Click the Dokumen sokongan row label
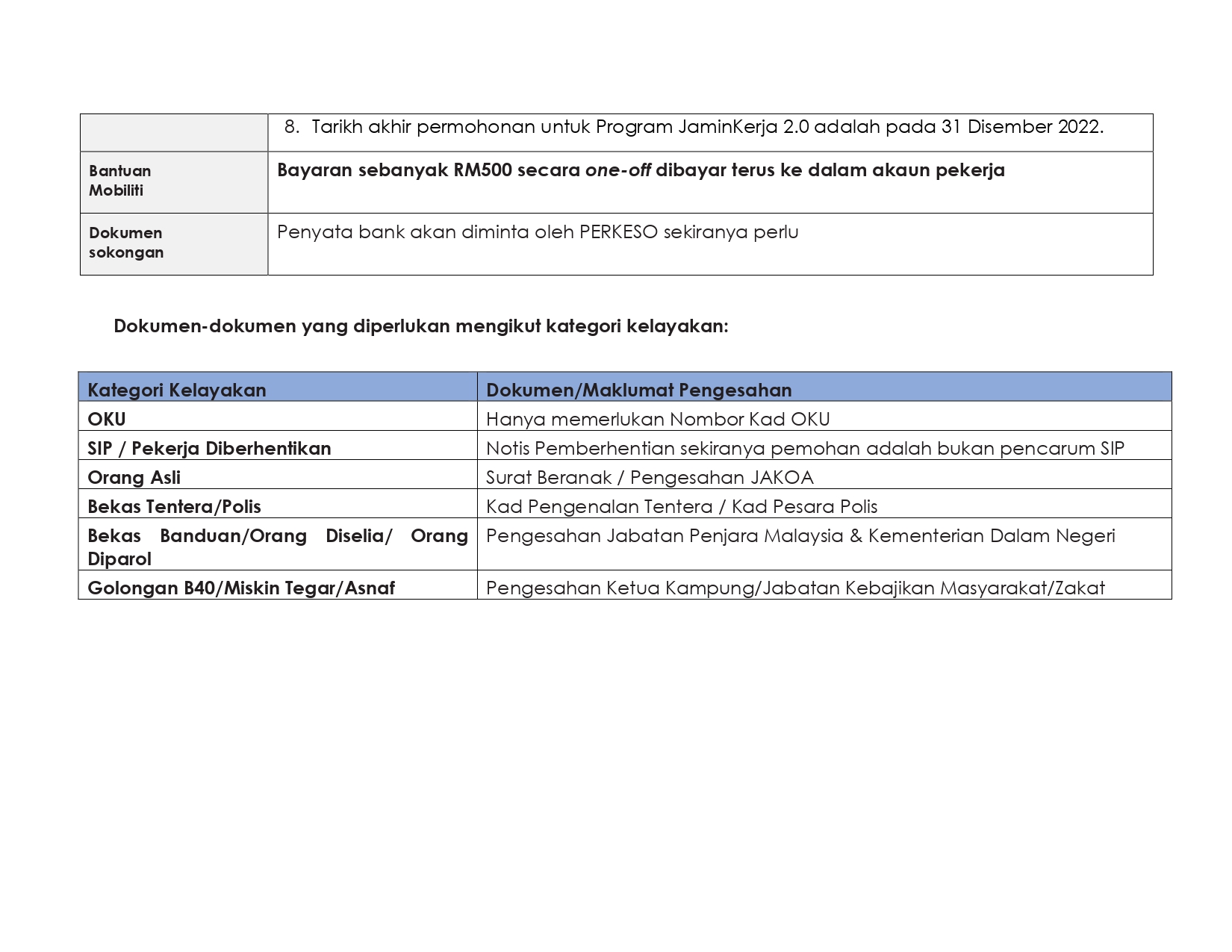1232x952 pixels. 126,243
